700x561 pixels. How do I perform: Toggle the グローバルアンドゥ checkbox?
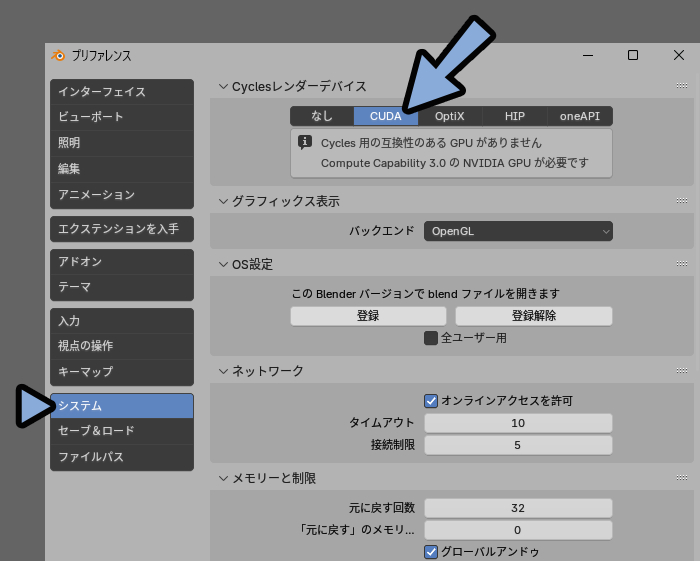(431, 552)
